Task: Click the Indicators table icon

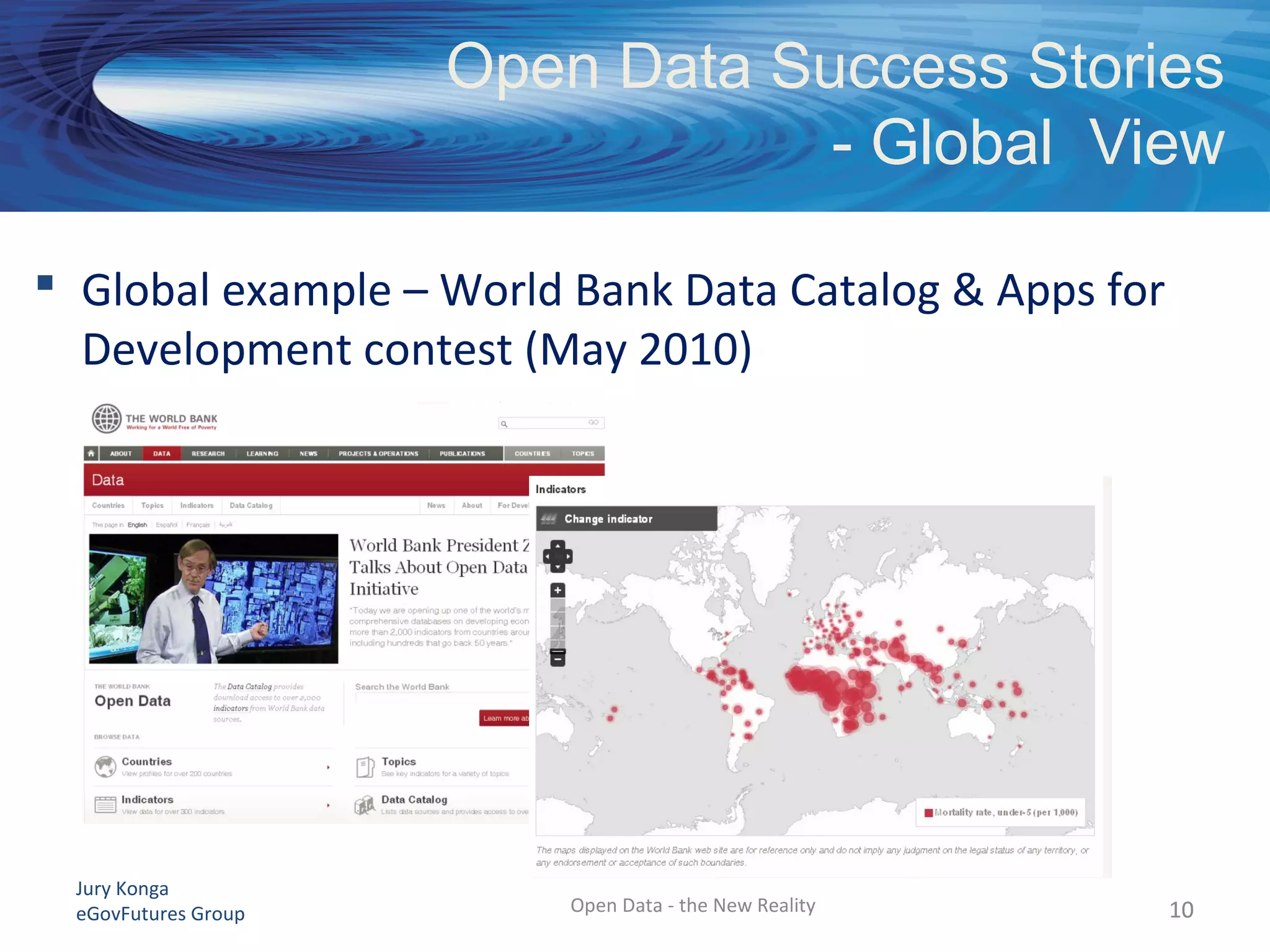Action: [105, 804]
